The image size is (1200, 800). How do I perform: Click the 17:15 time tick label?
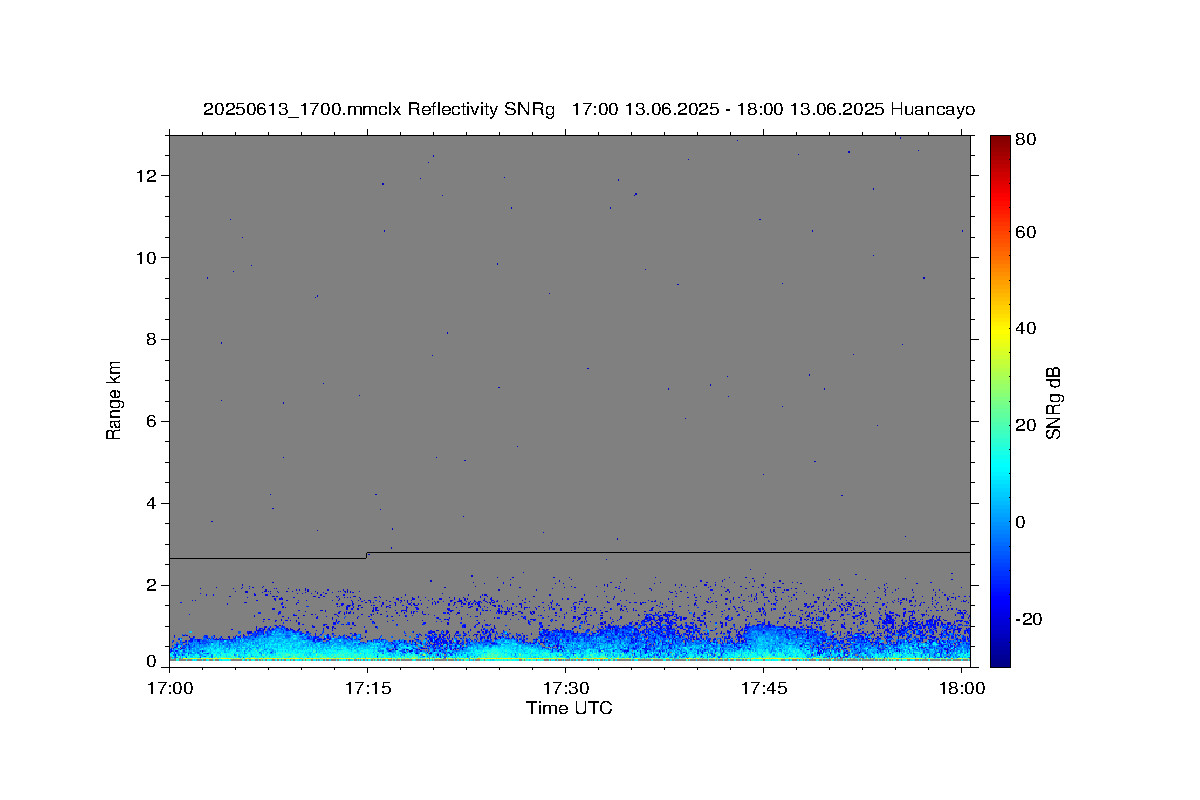[x=367, y=689]
